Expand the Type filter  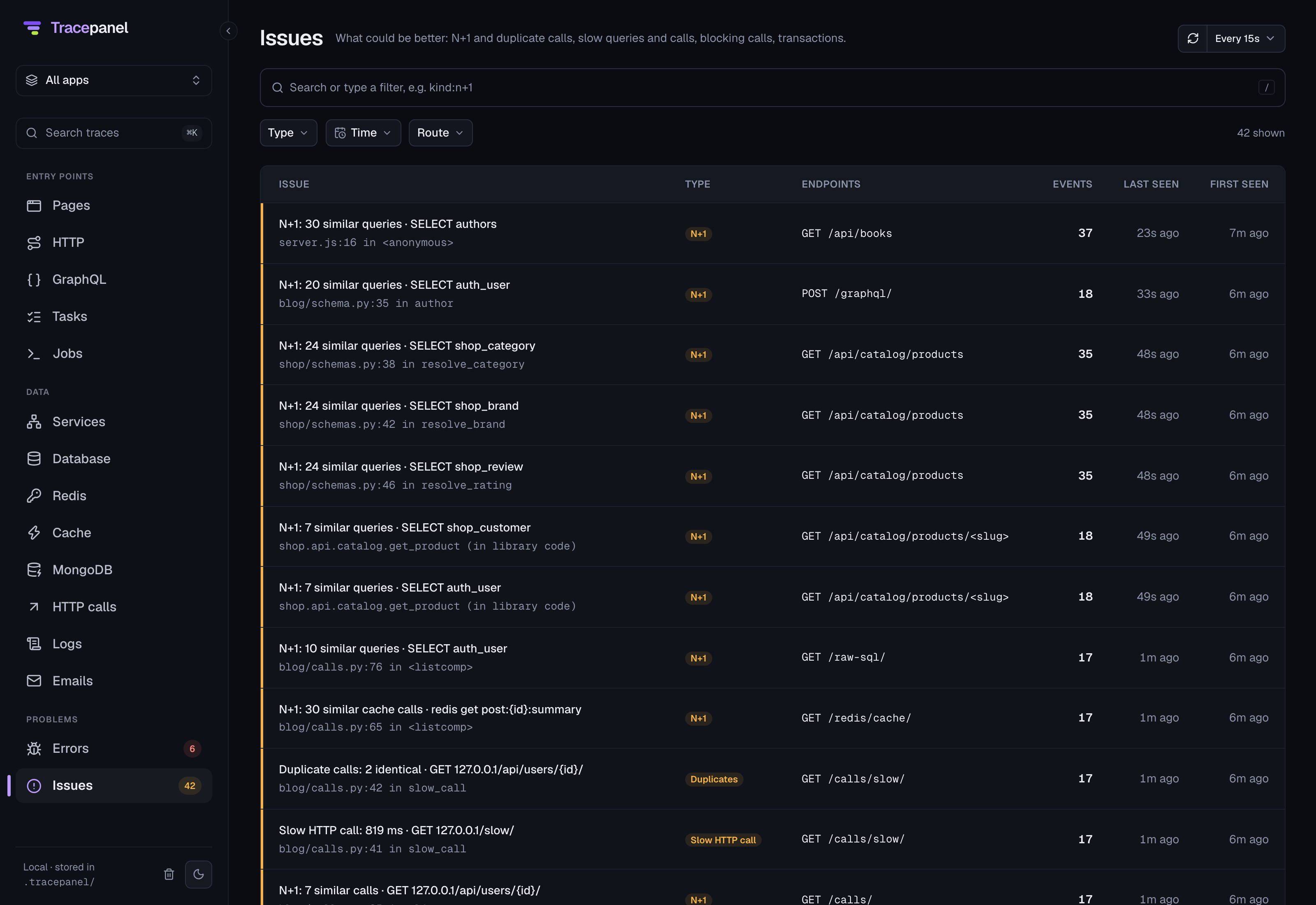[x=288, y=133]
